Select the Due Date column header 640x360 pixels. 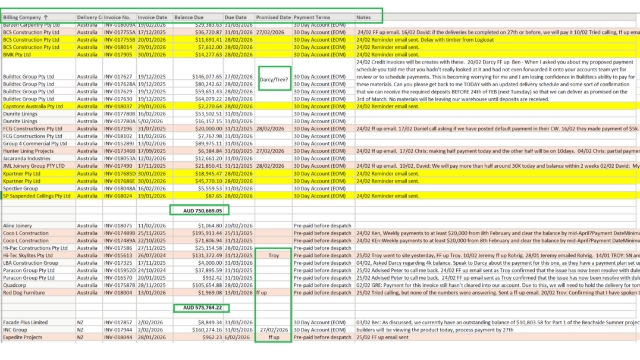point(239,18)
